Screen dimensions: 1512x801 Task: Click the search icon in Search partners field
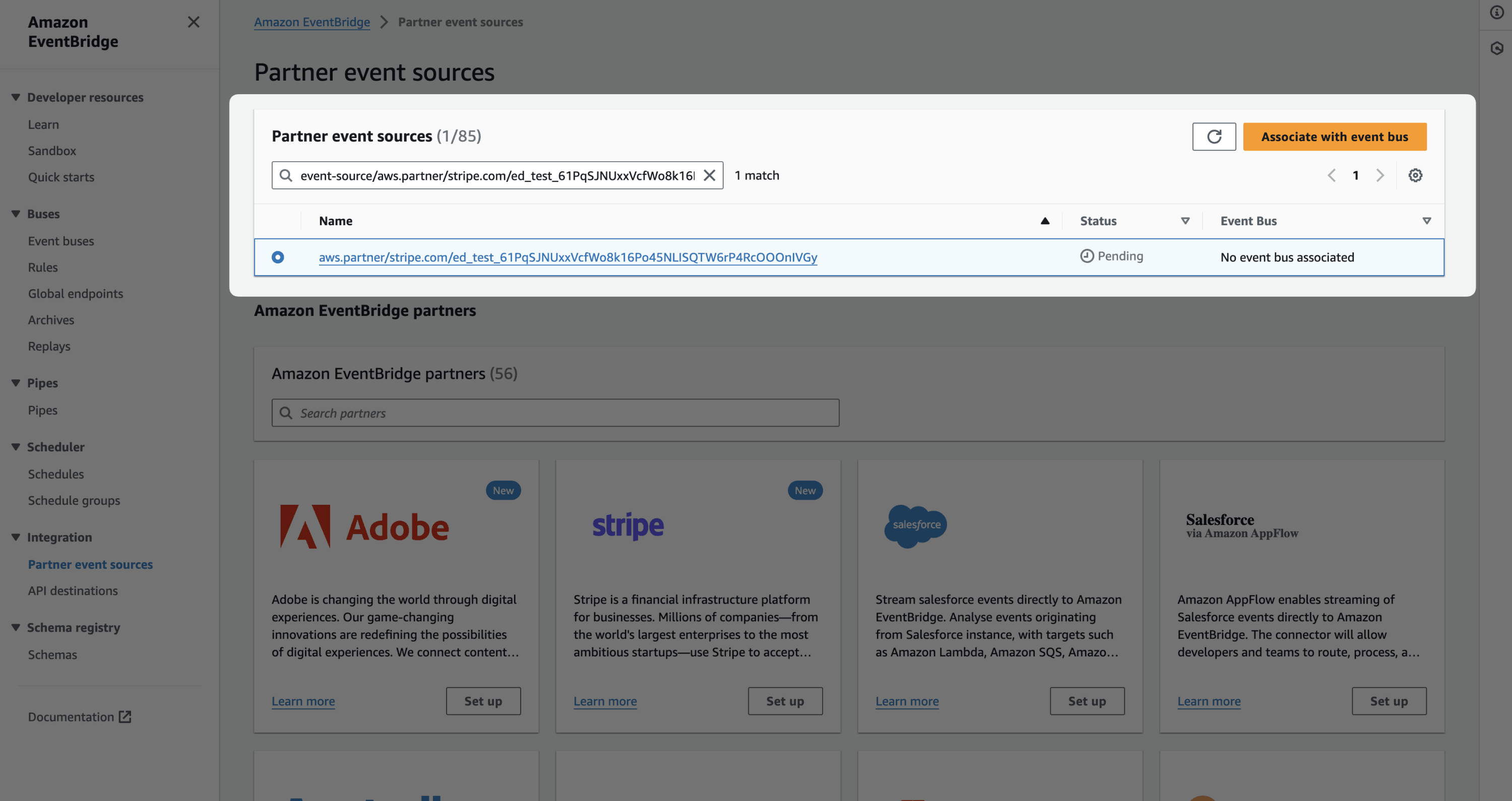pyautogui.click(x=287, y=412)
